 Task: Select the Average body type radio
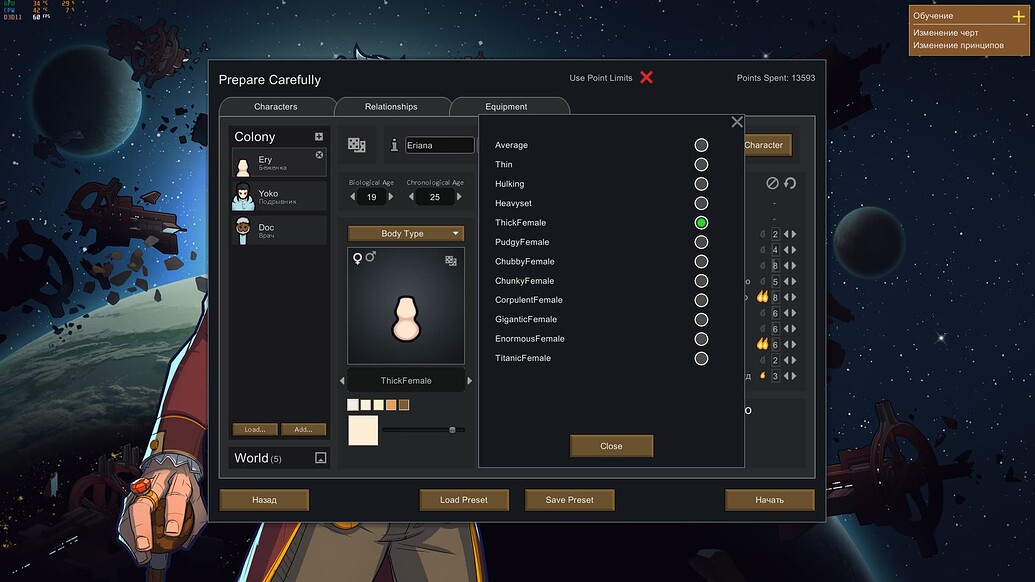[x=701, y=145]
